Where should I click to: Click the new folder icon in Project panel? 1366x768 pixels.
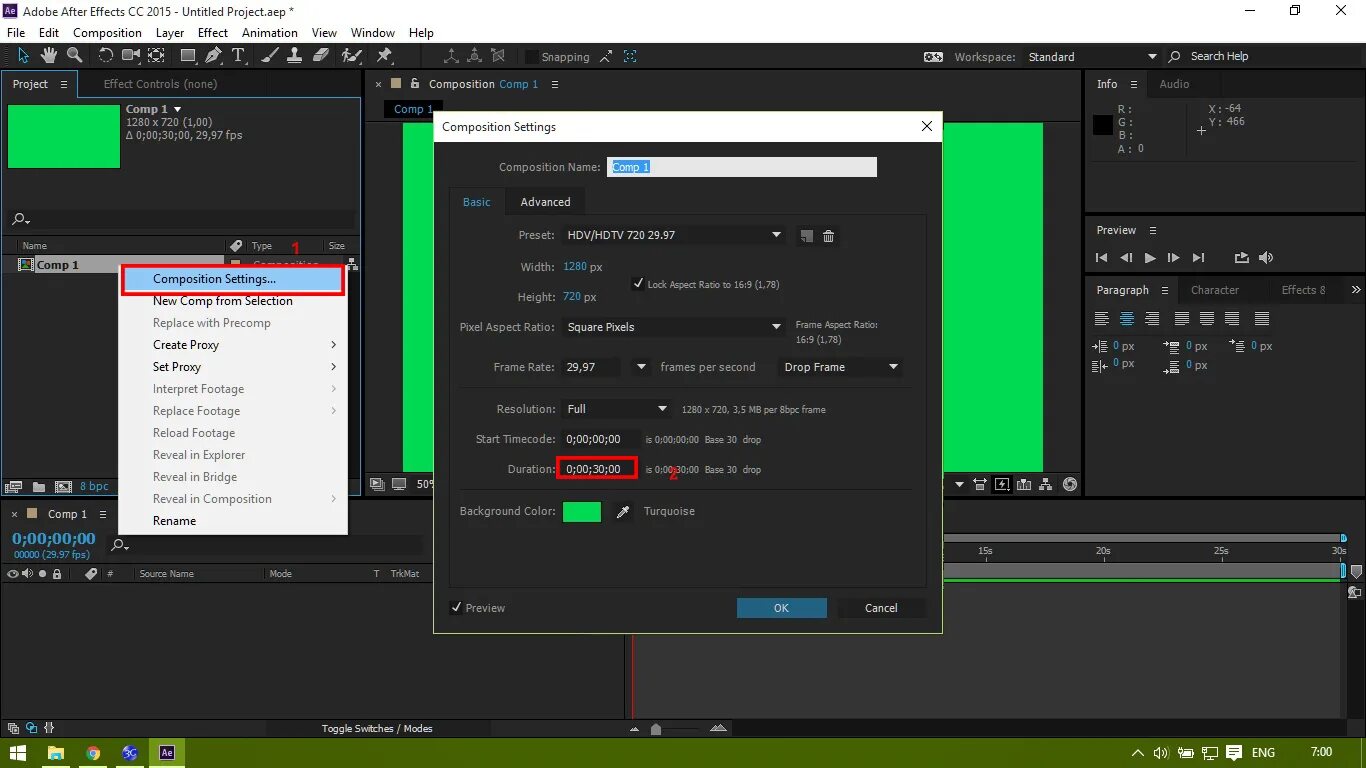[x=39, y=486]
